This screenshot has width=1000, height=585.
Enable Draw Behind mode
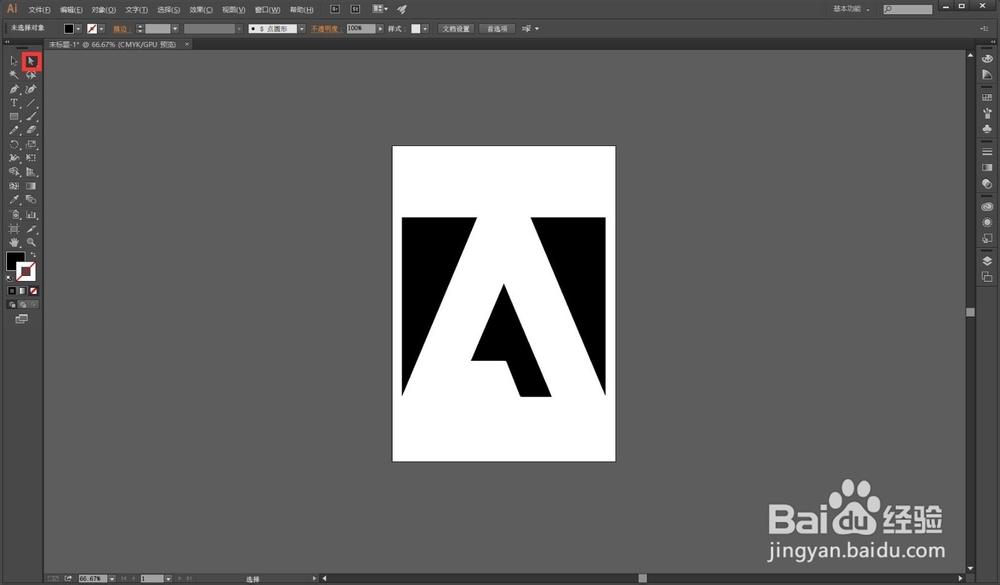(x=22, y=304)
